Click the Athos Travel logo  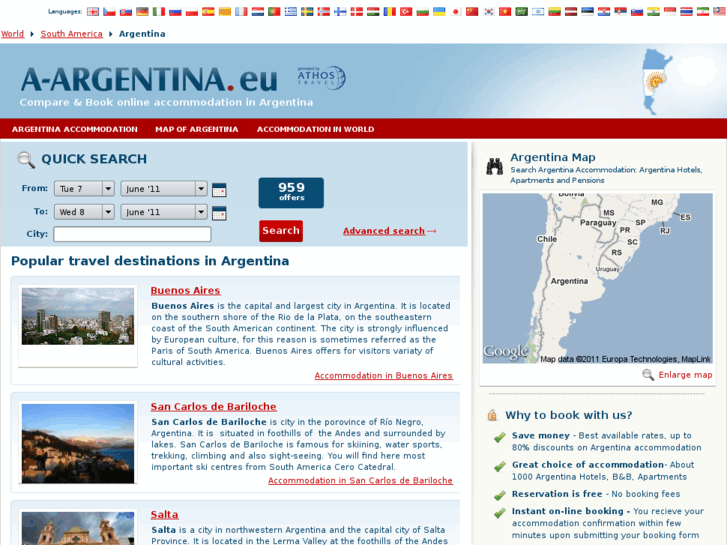click(321, 77)
